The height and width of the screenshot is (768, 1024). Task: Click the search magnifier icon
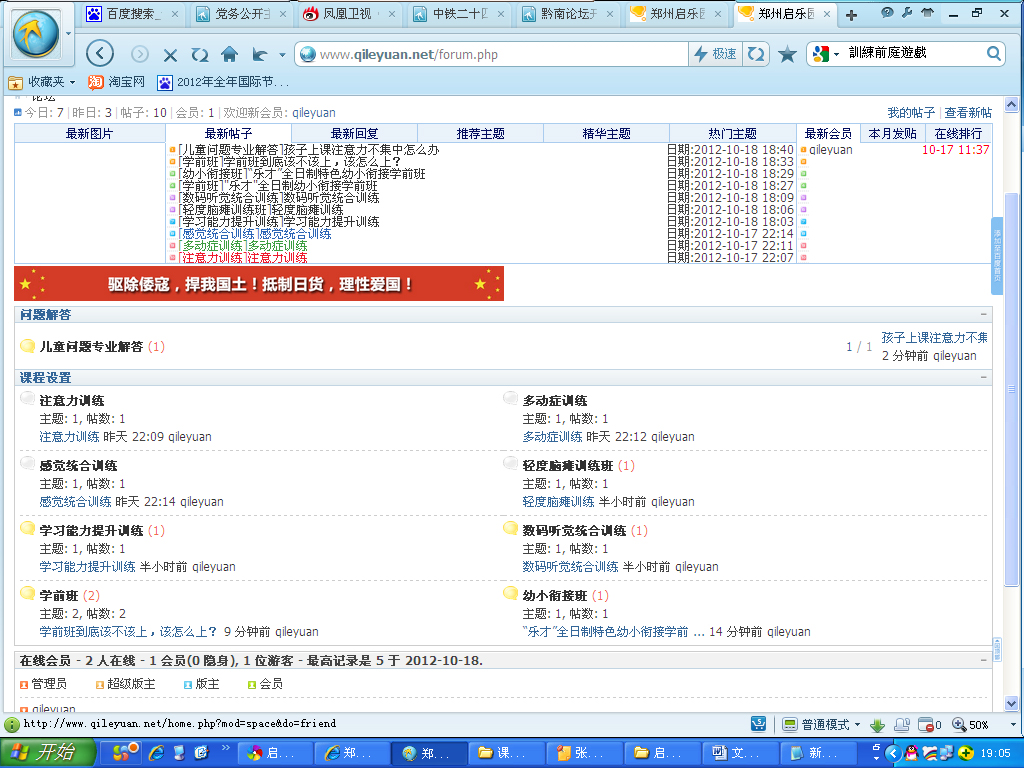pyautogui.click(x=994, y=54)
